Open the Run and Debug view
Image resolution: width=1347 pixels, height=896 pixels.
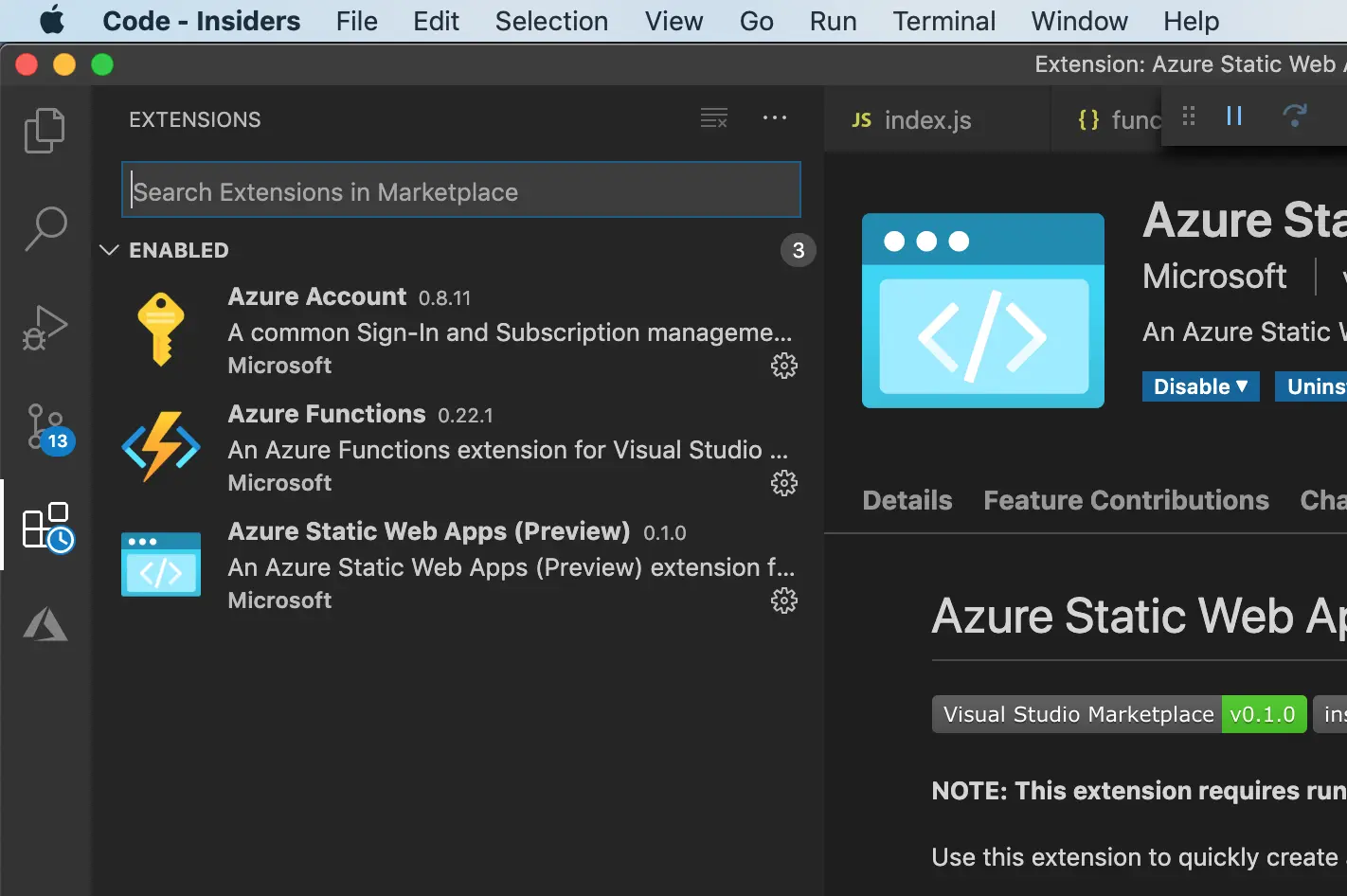pos(45,328)
